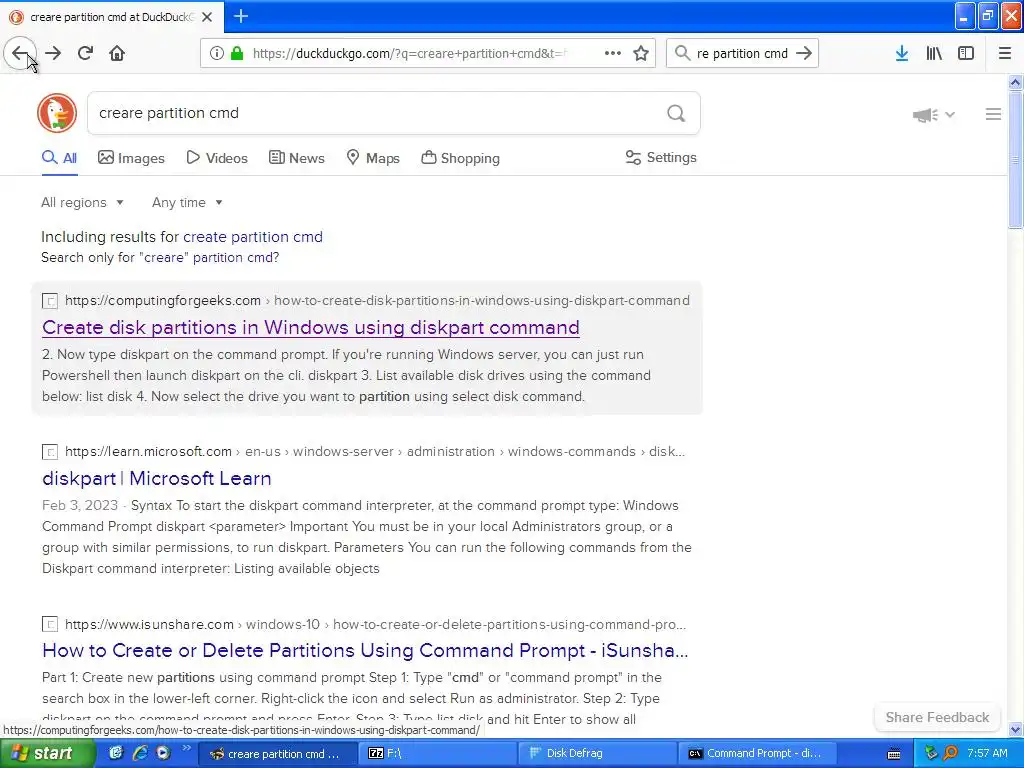This screenshot has height=768, width=1024.
Task: Open page actions three-dot menu
Action: coord(613,53)
